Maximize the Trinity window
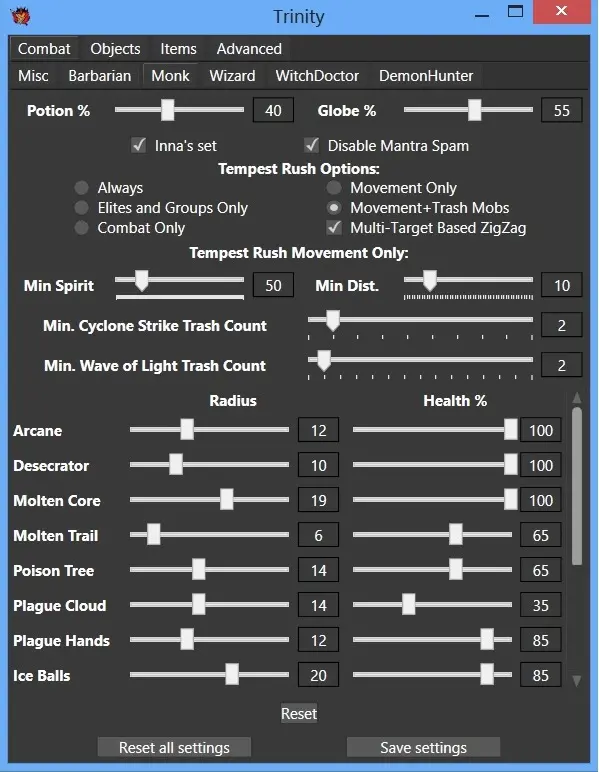This screenshot has height=772, width=599. 515,11
